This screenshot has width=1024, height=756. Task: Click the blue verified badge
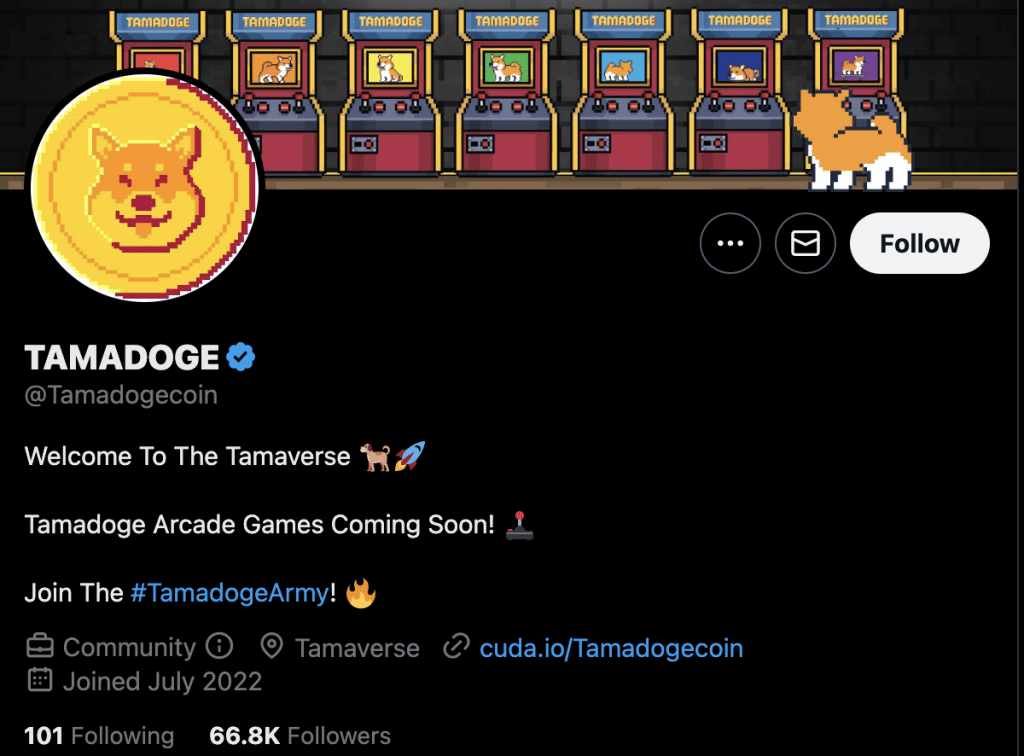pyautogui.click(x=241, y=356)
